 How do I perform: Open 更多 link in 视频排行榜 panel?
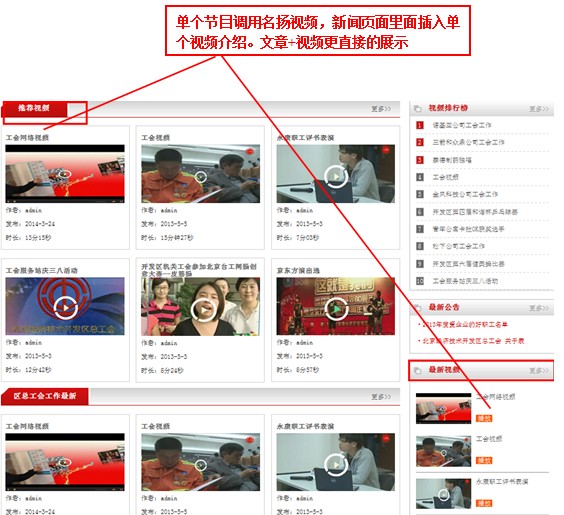539,109
